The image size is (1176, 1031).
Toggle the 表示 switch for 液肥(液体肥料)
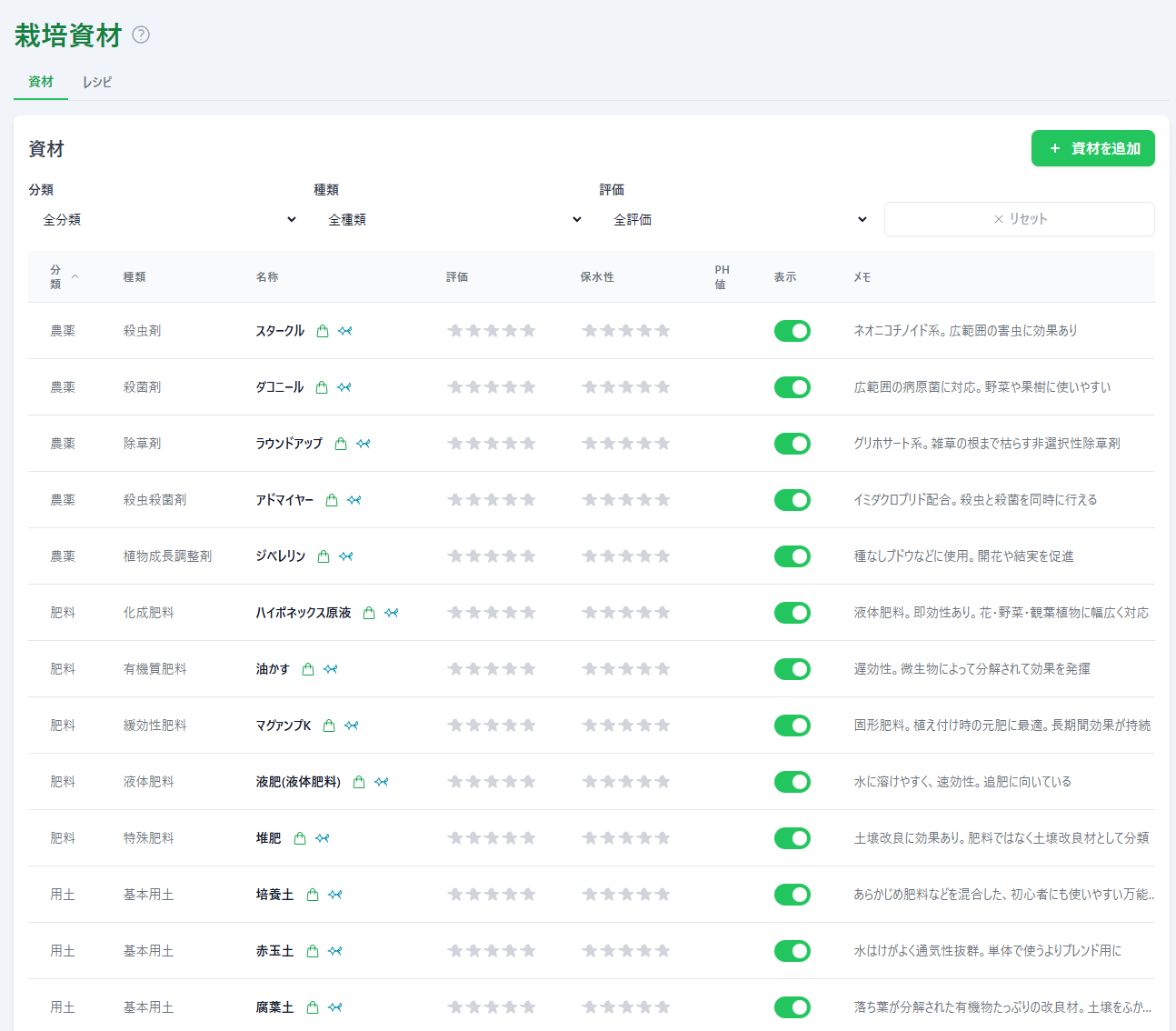click(x=792, y=782)
